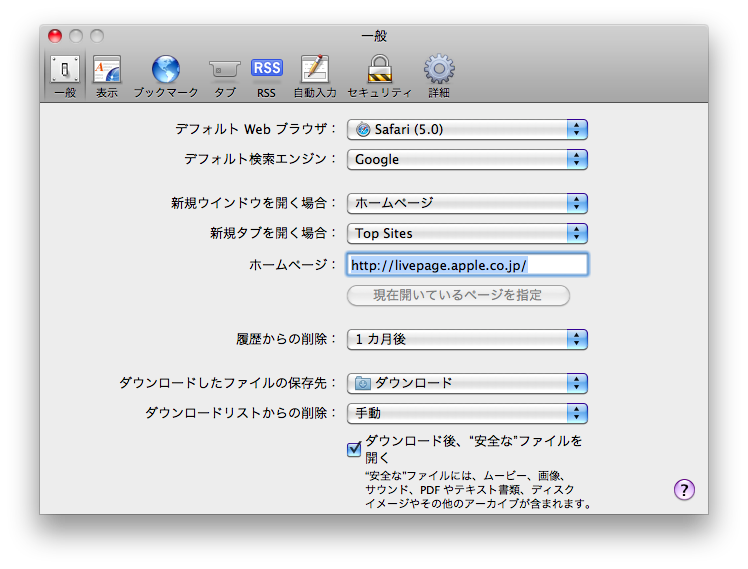Open the 一般 (General) preferences pane
Viewport: 748px width, 569px height.
point(65,76)
